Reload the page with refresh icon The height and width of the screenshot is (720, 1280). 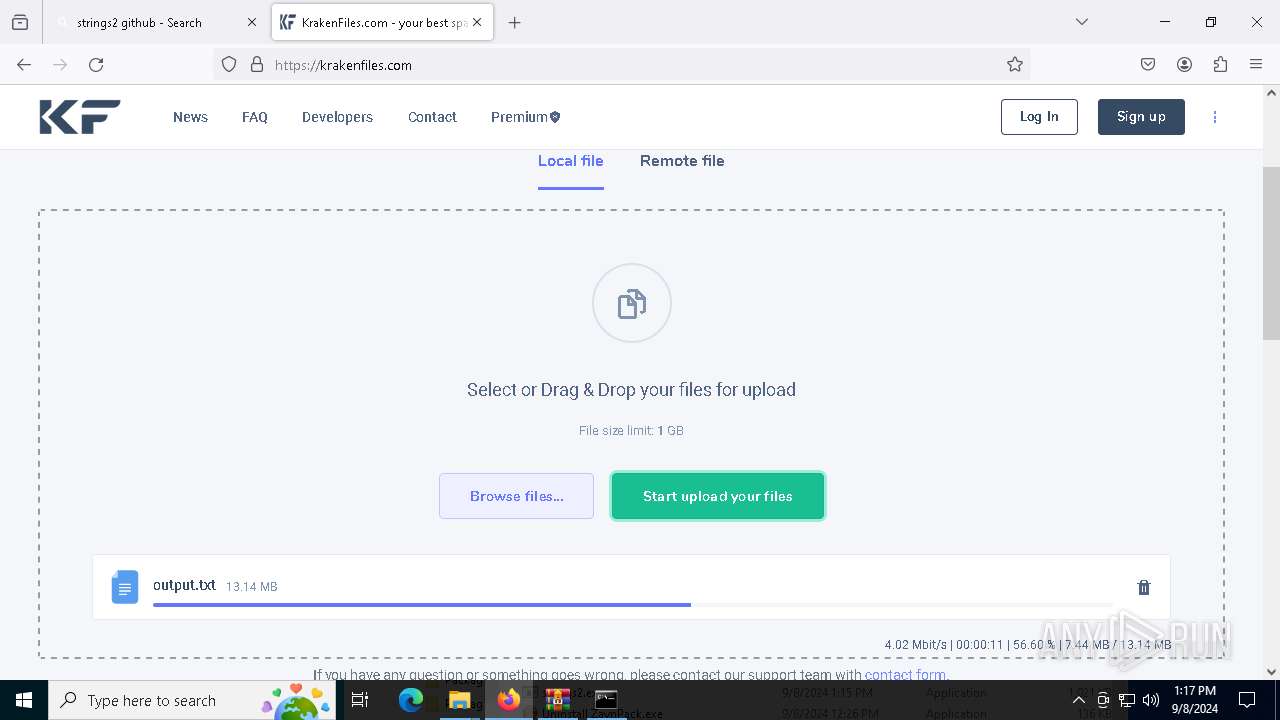[96, 65]
